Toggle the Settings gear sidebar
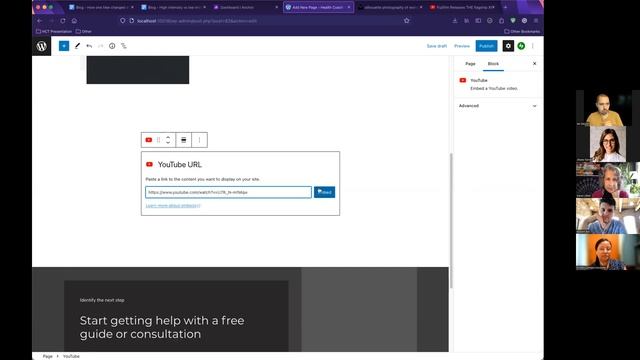The image size is (640, 360). (508, 46)
